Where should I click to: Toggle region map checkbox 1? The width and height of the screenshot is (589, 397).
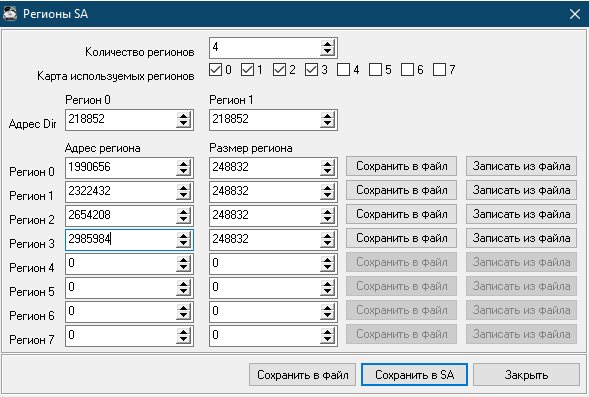click(247, 69)
